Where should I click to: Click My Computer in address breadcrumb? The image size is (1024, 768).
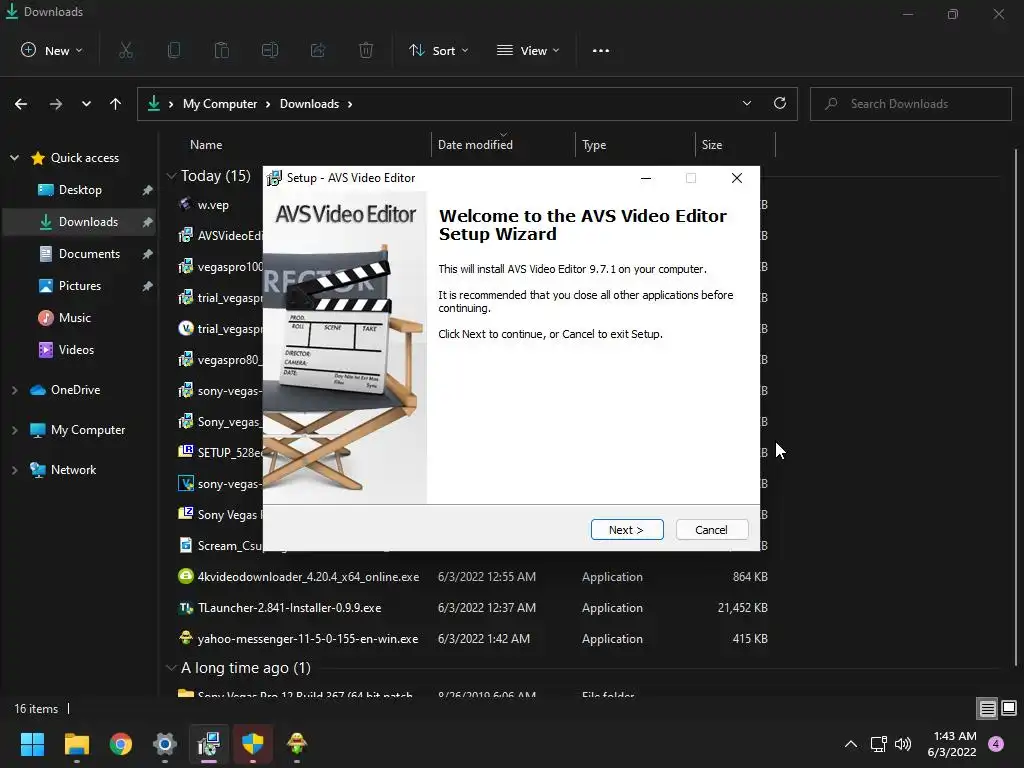(220, 104)
